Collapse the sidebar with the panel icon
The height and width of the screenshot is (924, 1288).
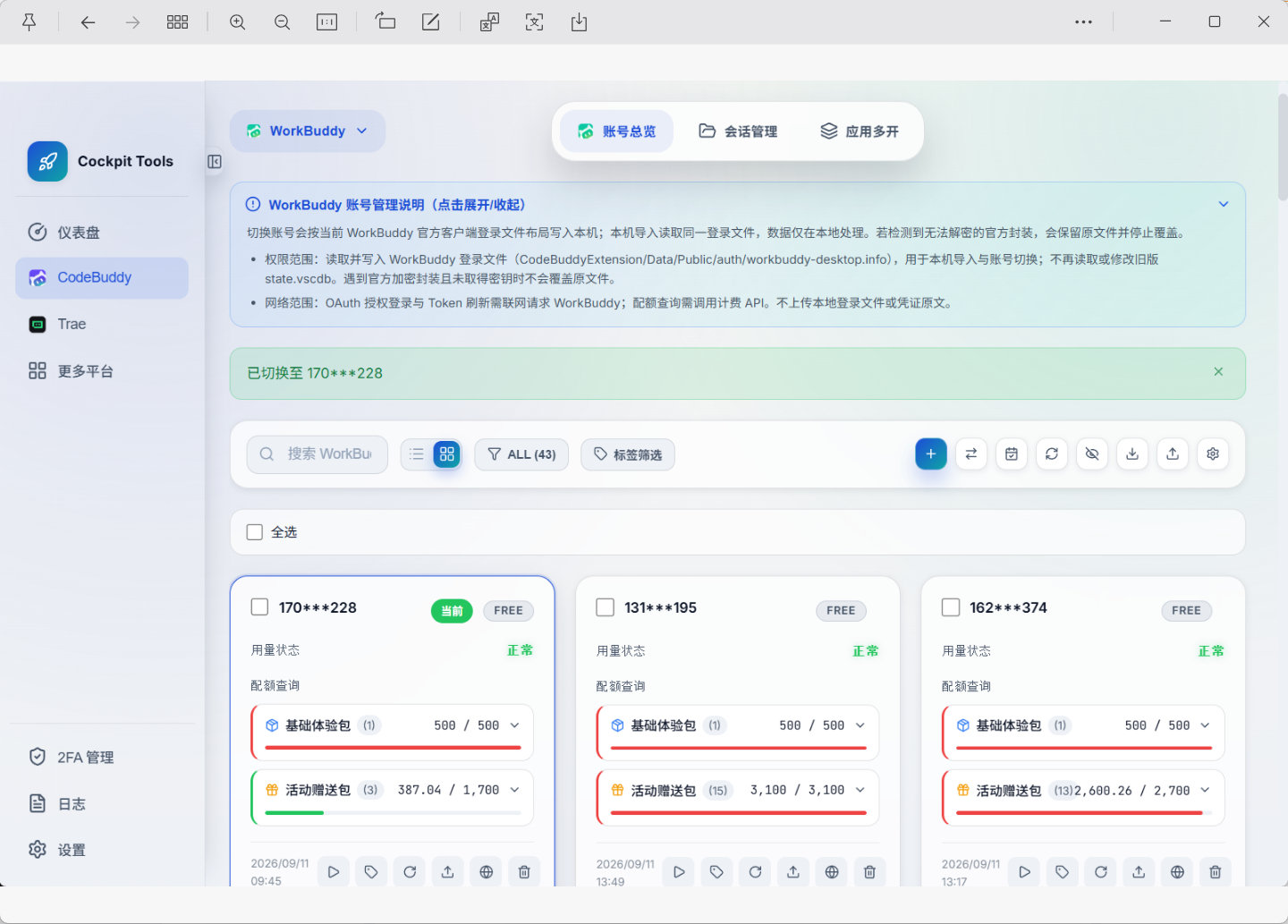tap(214, 162)
